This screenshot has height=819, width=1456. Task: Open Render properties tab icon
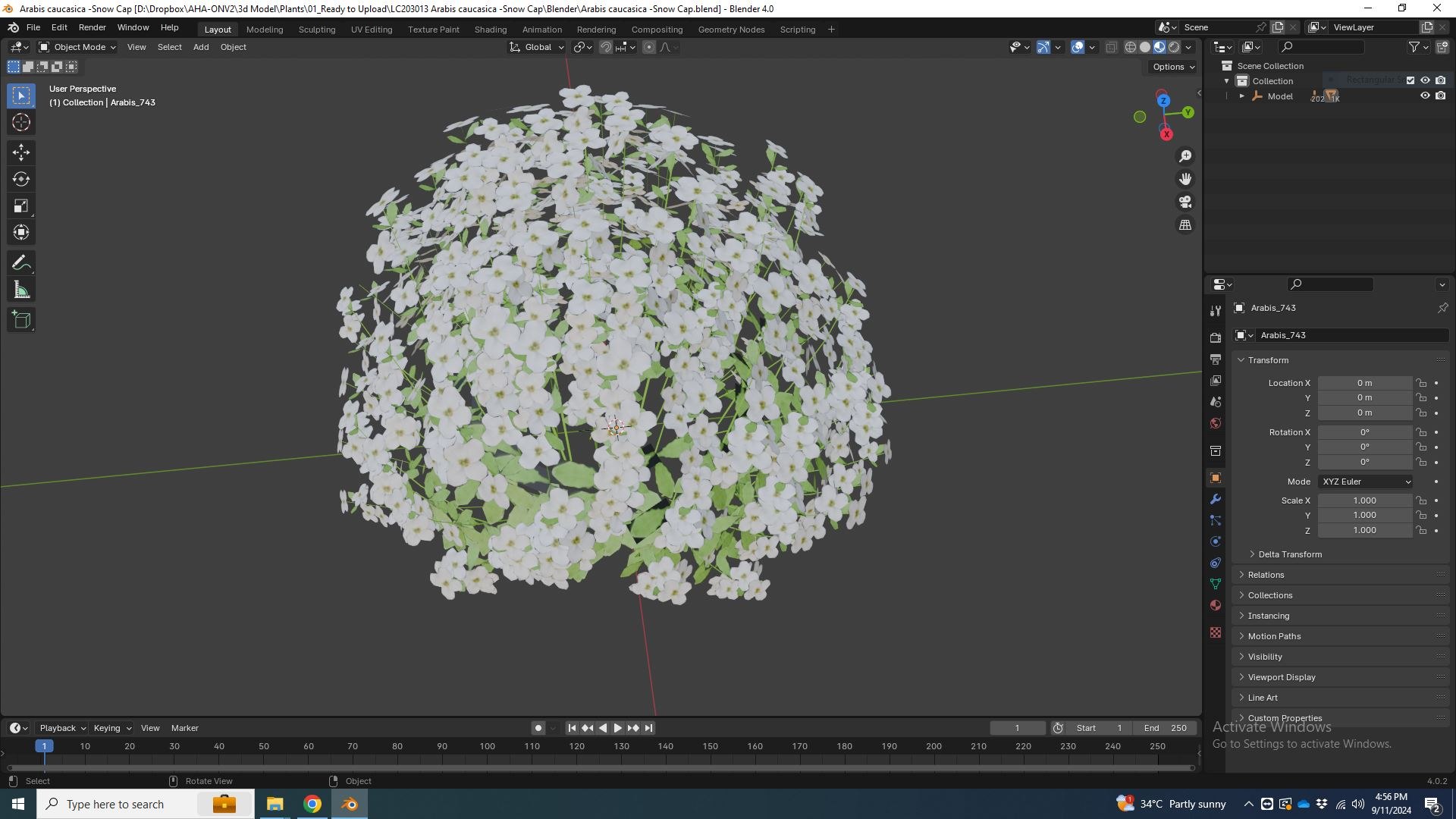(1216, 337)
